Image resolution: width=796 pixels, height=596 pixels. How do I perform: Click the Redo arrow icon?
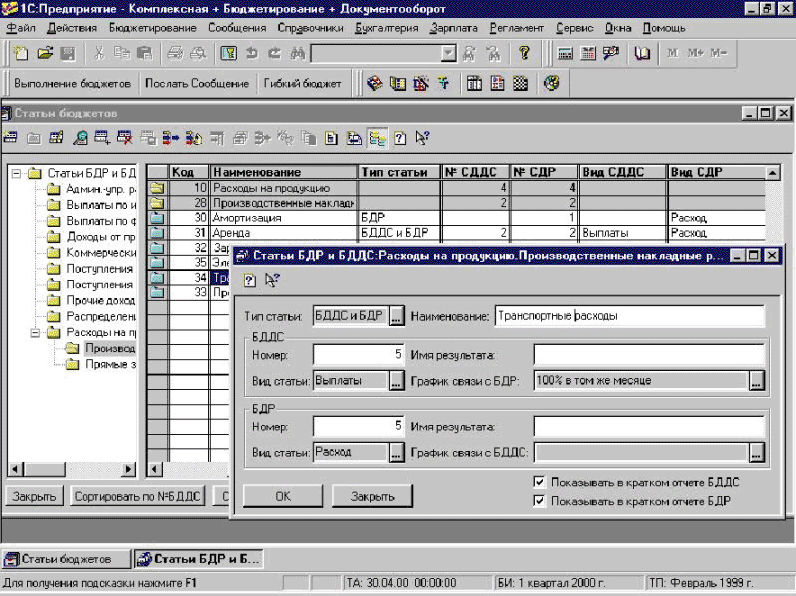tap(275, 53)
